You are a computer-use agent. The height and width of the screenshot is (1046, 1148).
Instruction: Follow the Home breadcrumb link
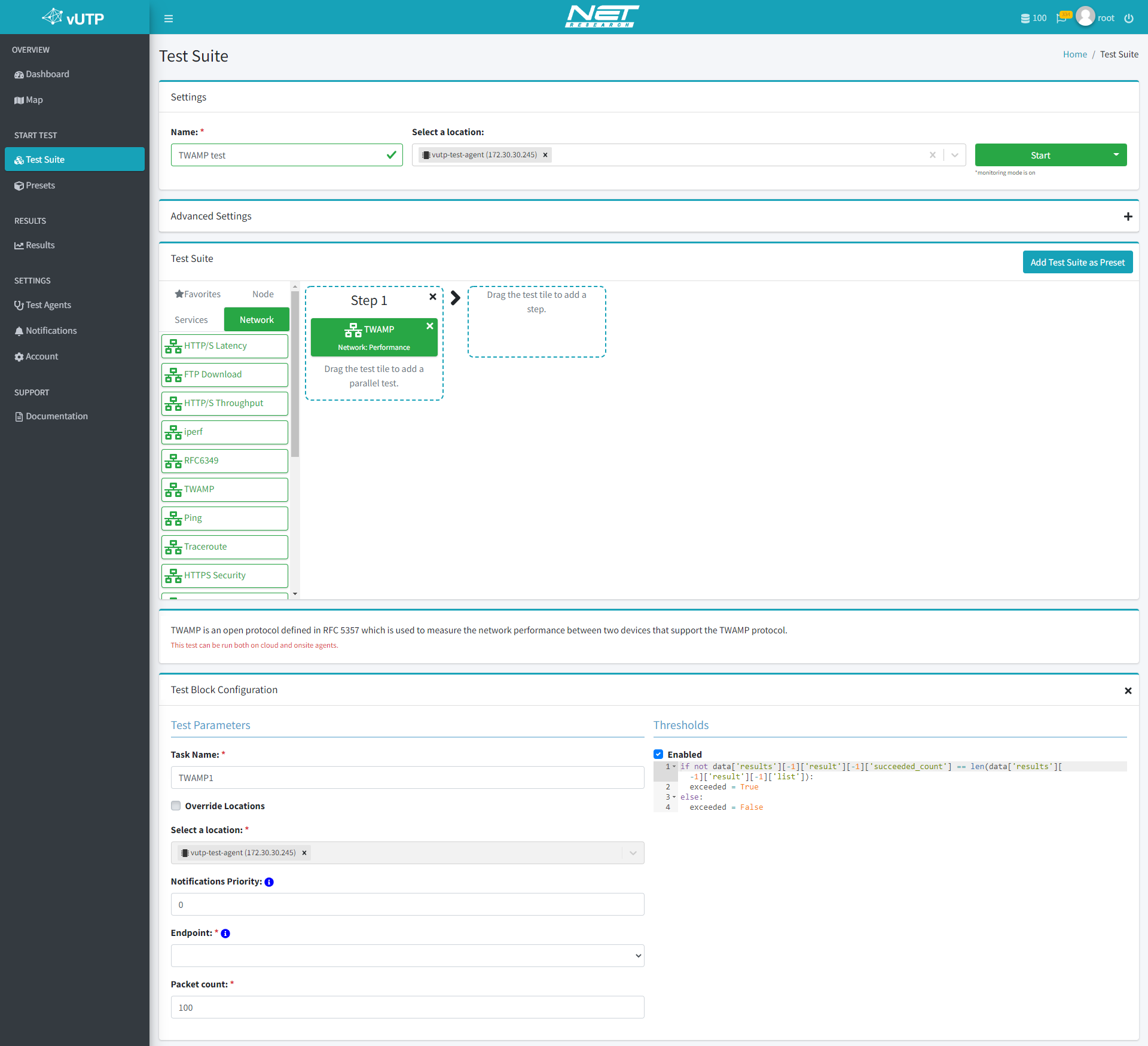click(x=1074, y=54)
